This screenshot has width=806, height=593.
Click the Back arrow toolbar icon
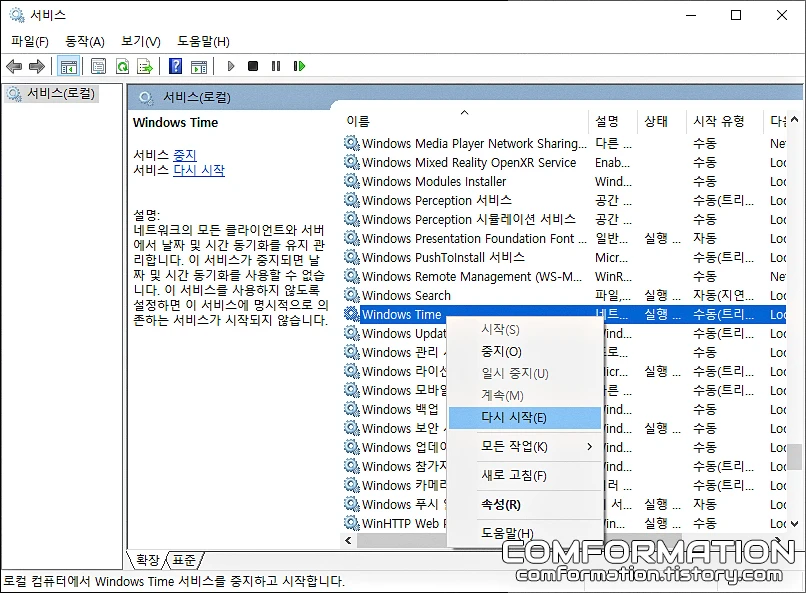[14, 66]
